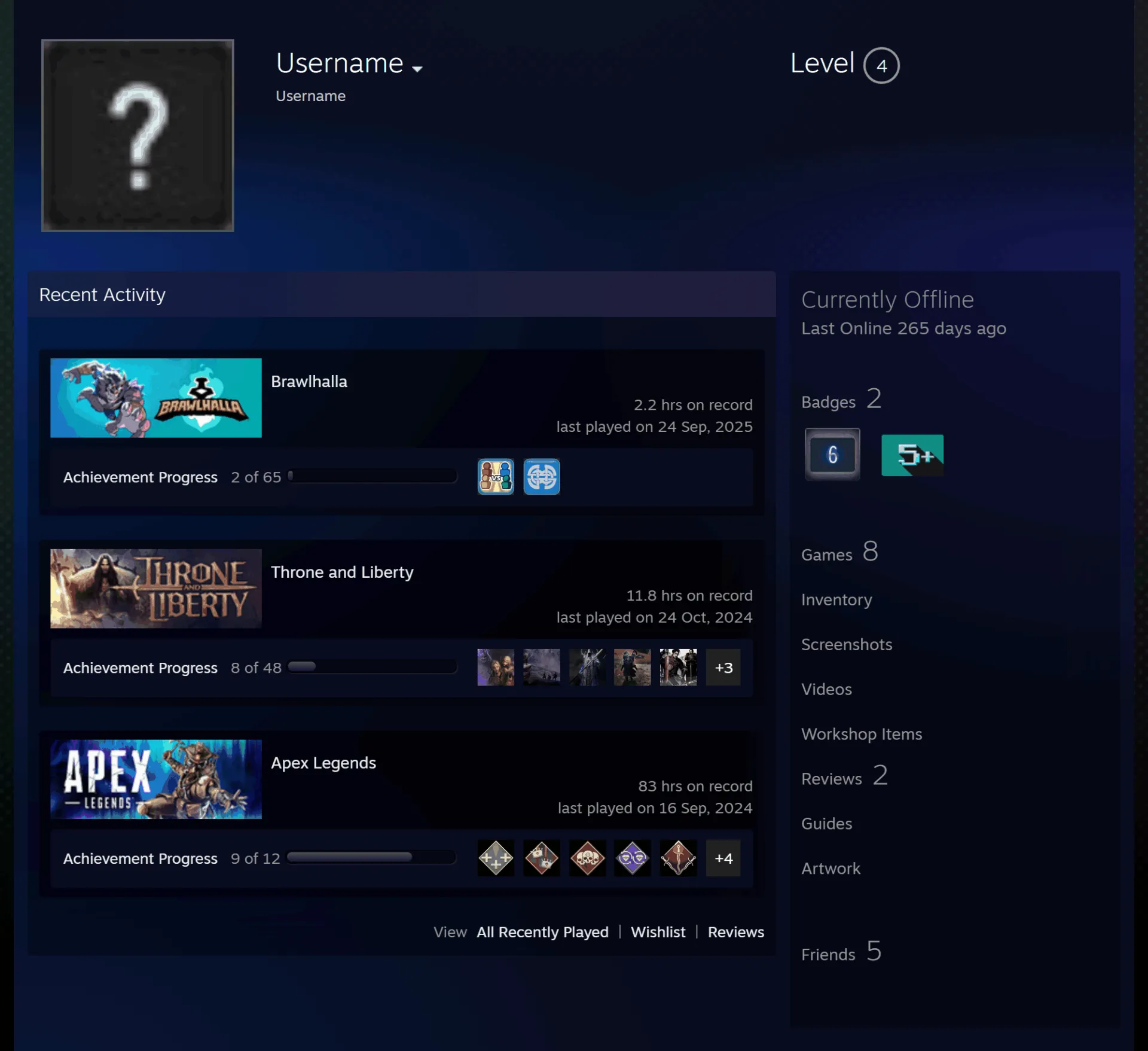1148x1051 pixels.
Task: Open the fifth Throne and Liberty achievement icon
Action: (x=679, y=667)
